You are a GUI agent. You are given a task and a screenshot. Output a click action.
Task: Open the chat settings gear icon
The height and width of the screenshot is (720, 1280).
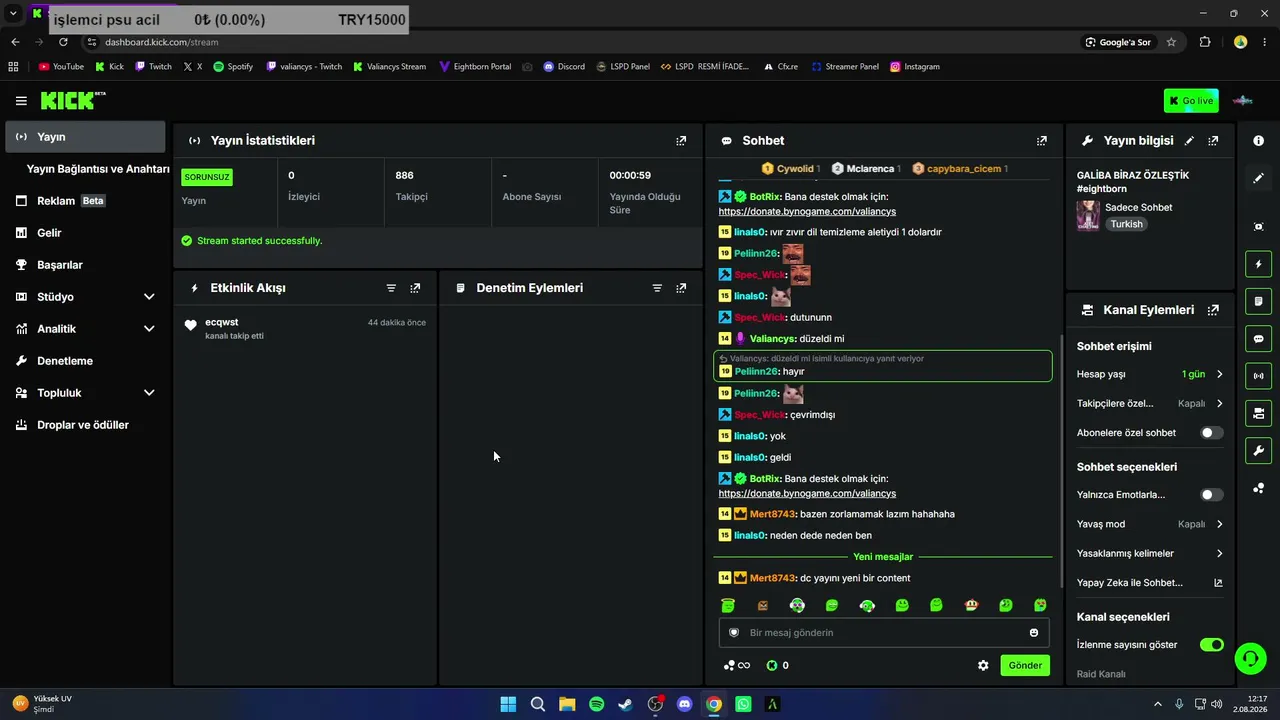pos(983,665)
